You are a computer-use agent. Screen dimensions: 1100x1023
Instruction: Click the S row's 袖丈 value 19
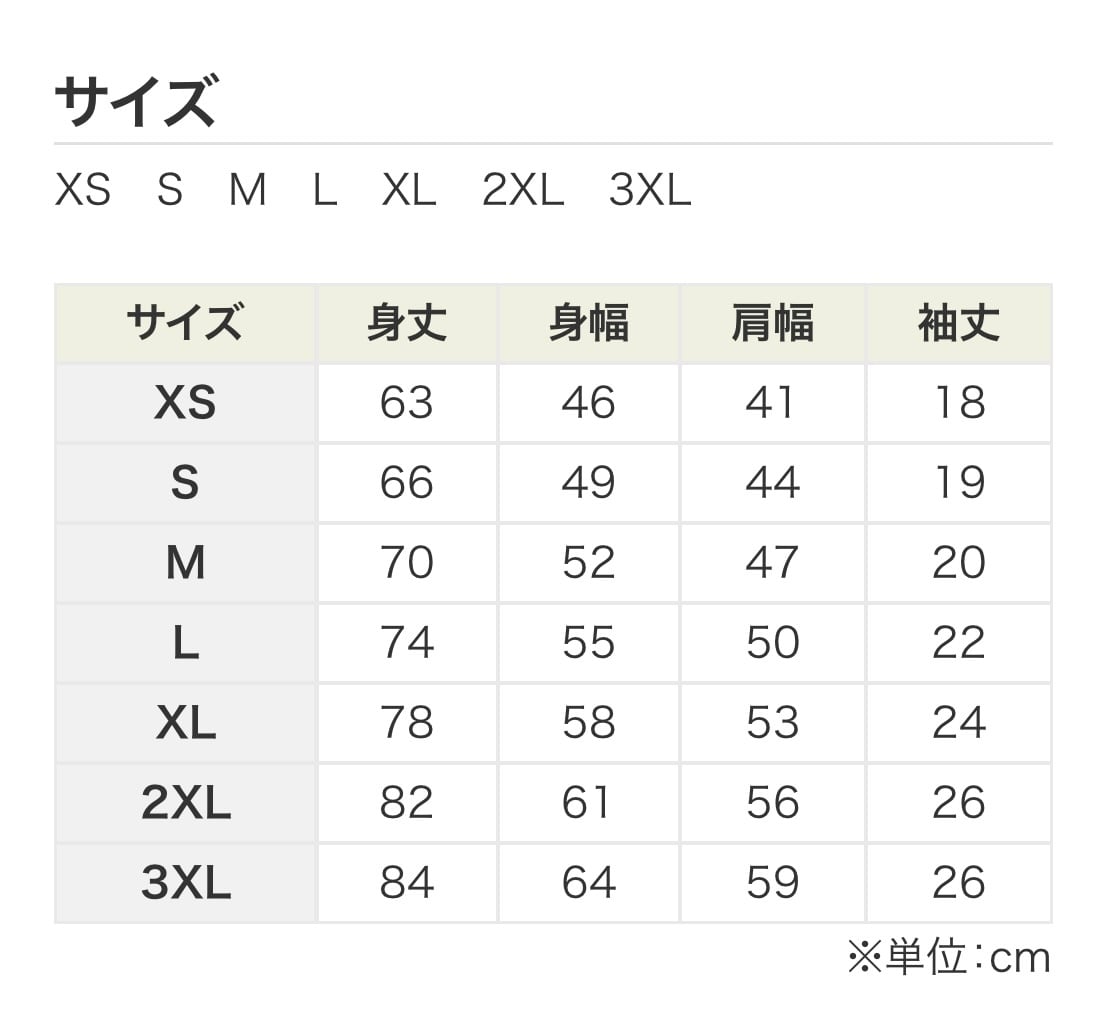pos(958,483)
